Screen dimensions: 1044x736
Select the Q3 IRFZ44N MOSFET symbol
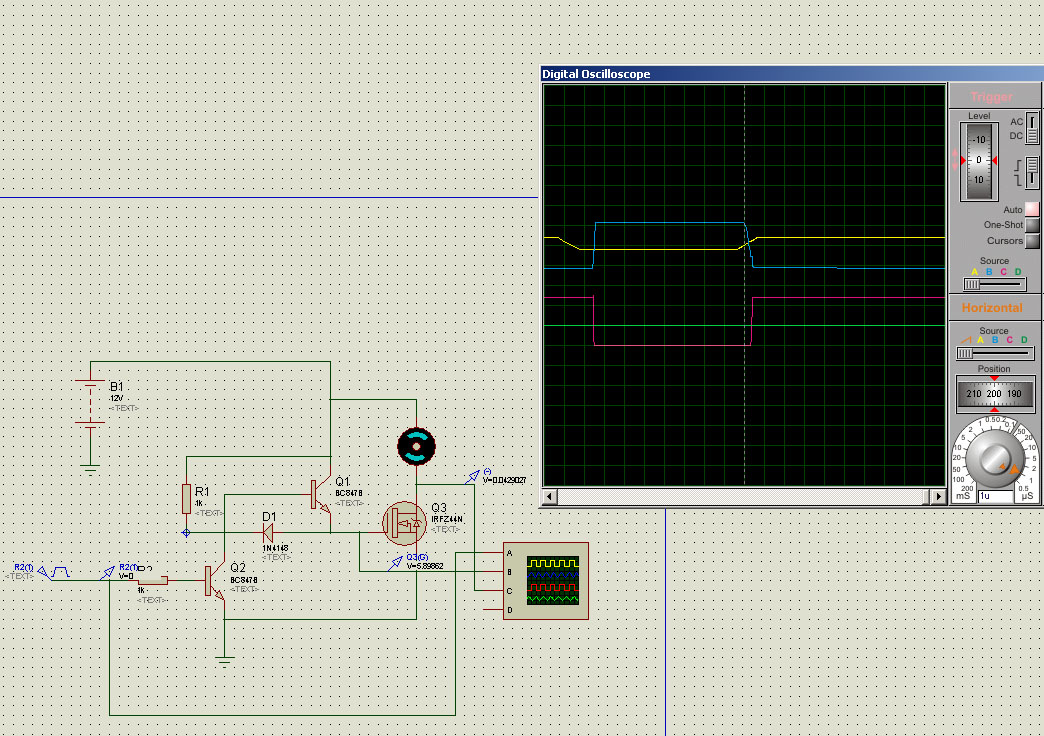point(405,521)
